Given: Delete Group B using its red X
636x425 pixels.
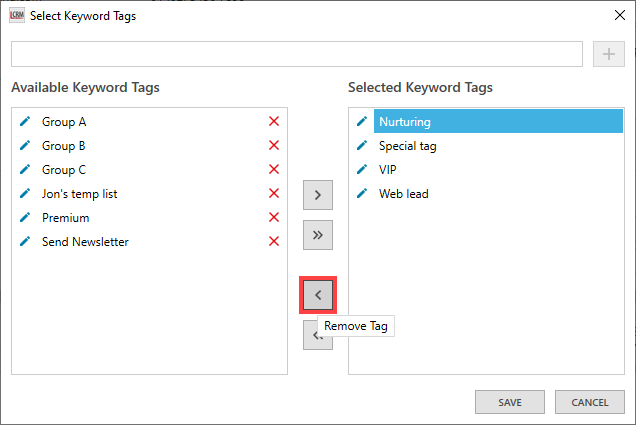Looking at the screenshot, I should click(x=274, y=146).
